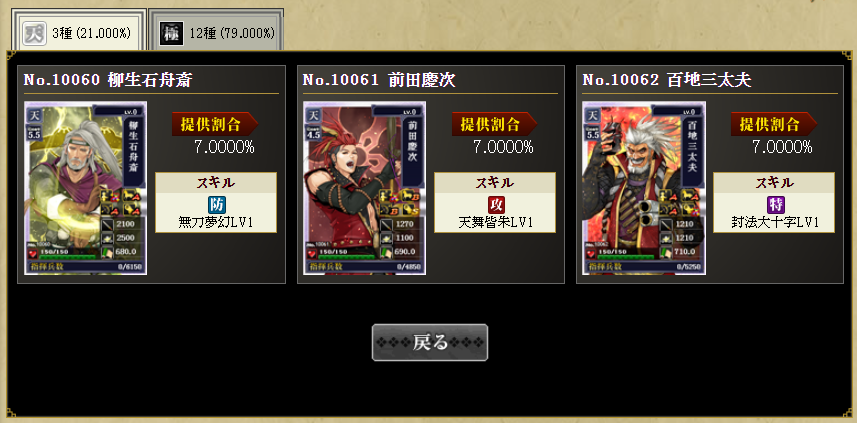Image resolution: width=857 pixels, height=423 pixels.
Task: Switch to the 極 12種 (79.000%) tab
Action: tap(216, 30)
